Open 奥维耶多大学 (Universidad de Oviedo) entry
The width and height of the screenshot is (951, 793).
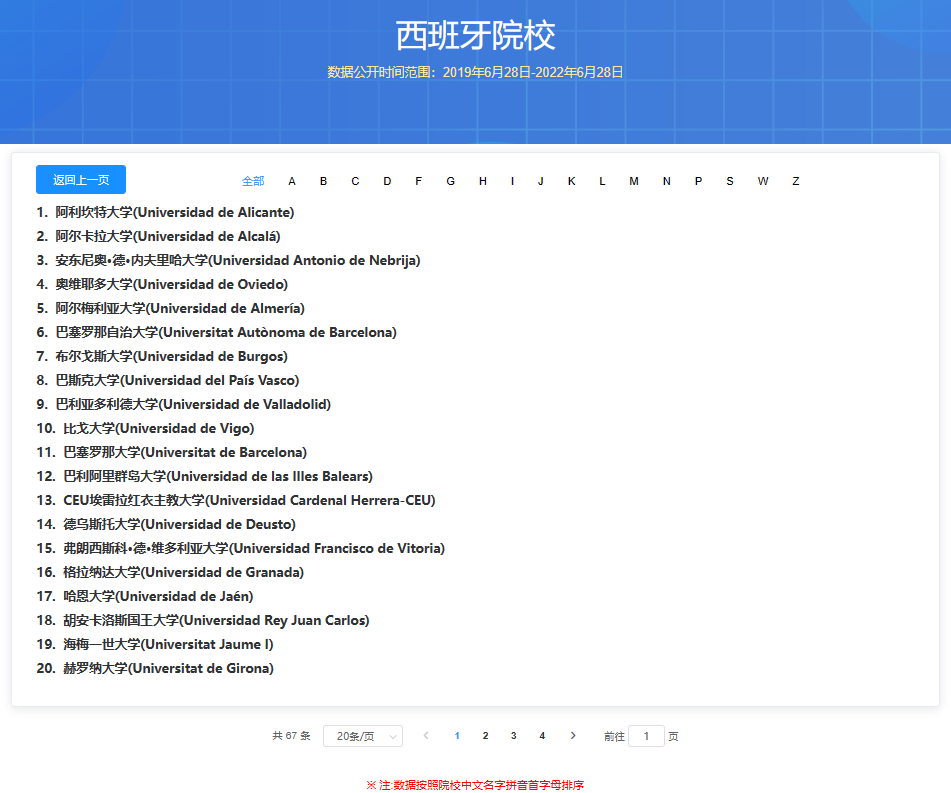coord(162,284)
